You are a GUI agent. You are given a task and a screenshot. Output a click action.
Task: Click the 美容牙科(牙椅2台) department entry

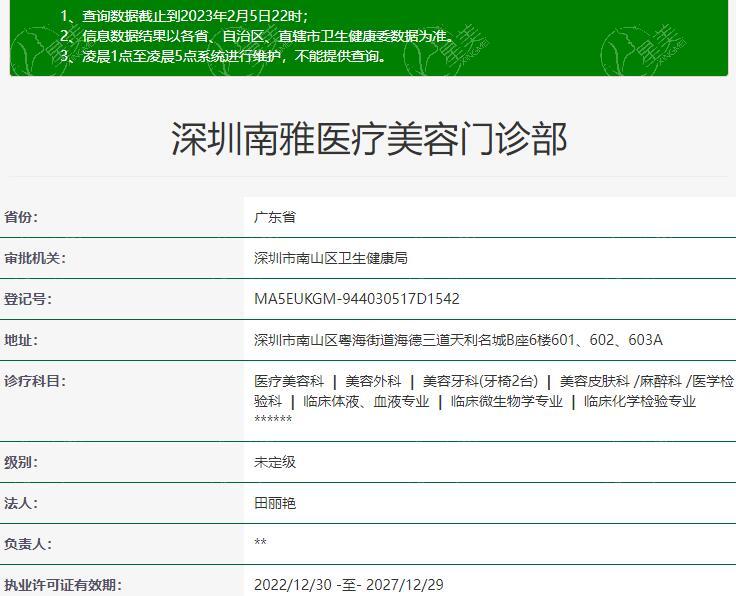[x=480, y=381]
